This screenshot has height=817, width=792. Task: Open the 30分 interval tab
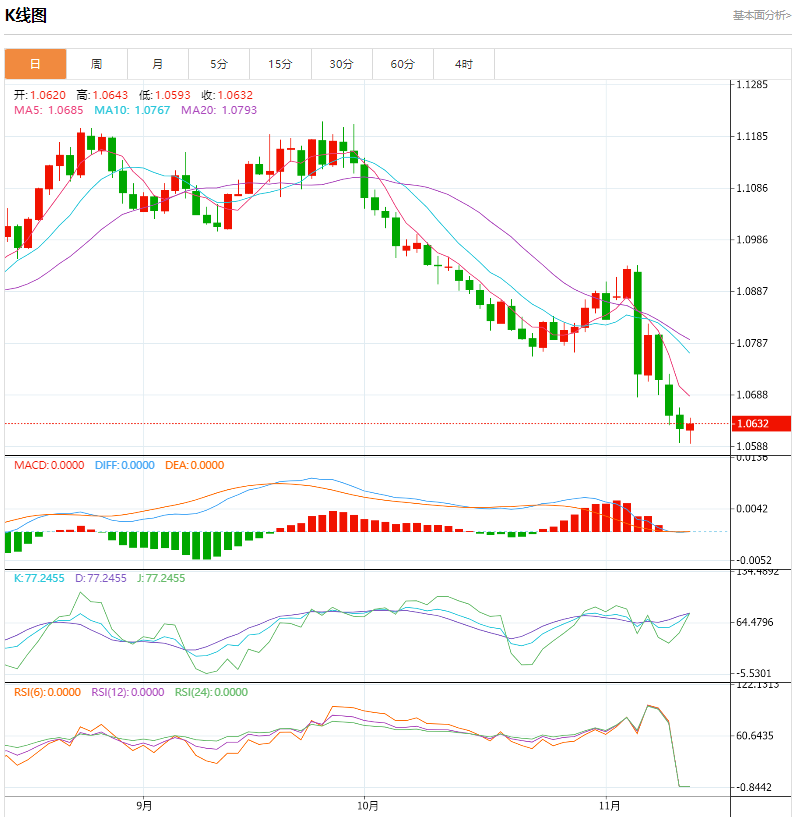click(x=342, y=64)
